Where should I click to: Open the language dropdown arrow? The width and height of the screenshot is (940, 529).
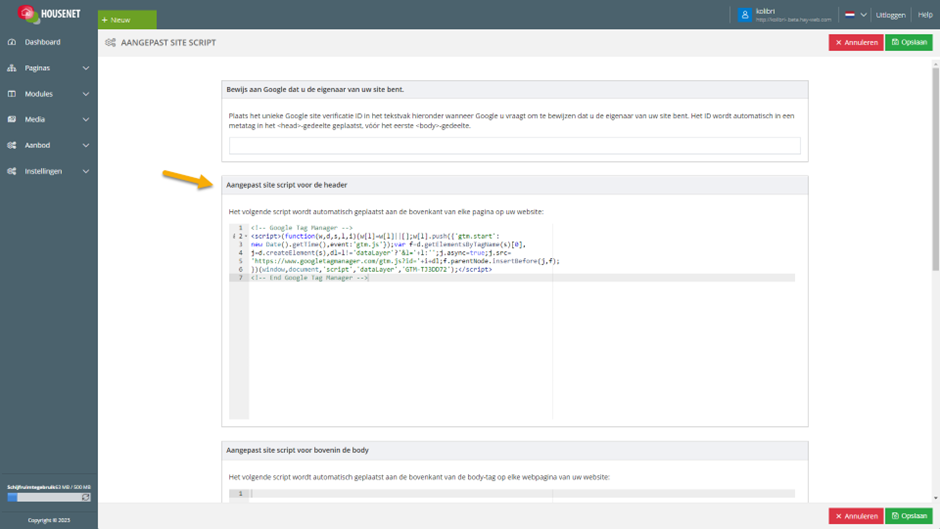863,15
